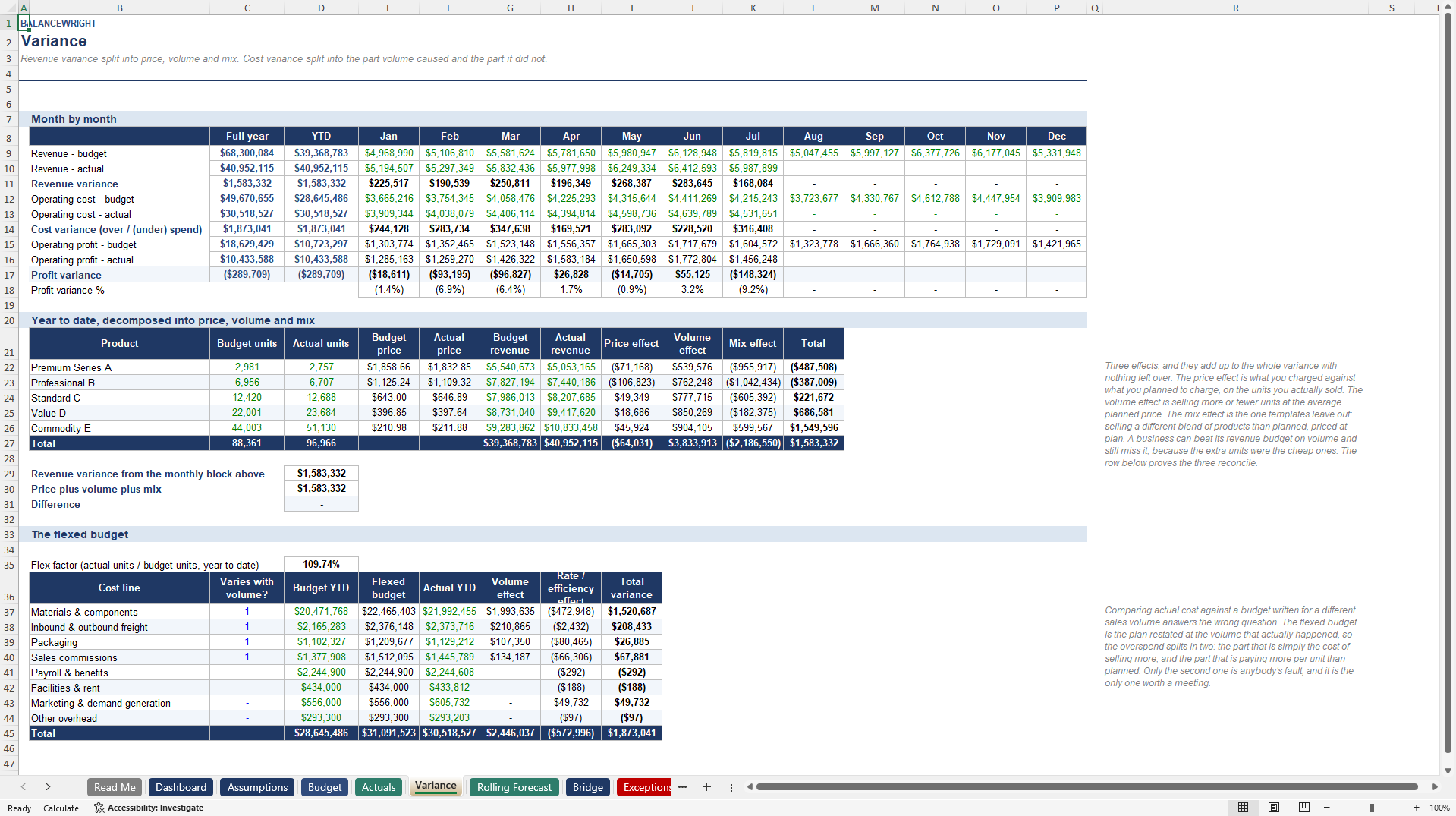Click Calculate in the status bar
The image size is (1456, 816).
point(61,808)
